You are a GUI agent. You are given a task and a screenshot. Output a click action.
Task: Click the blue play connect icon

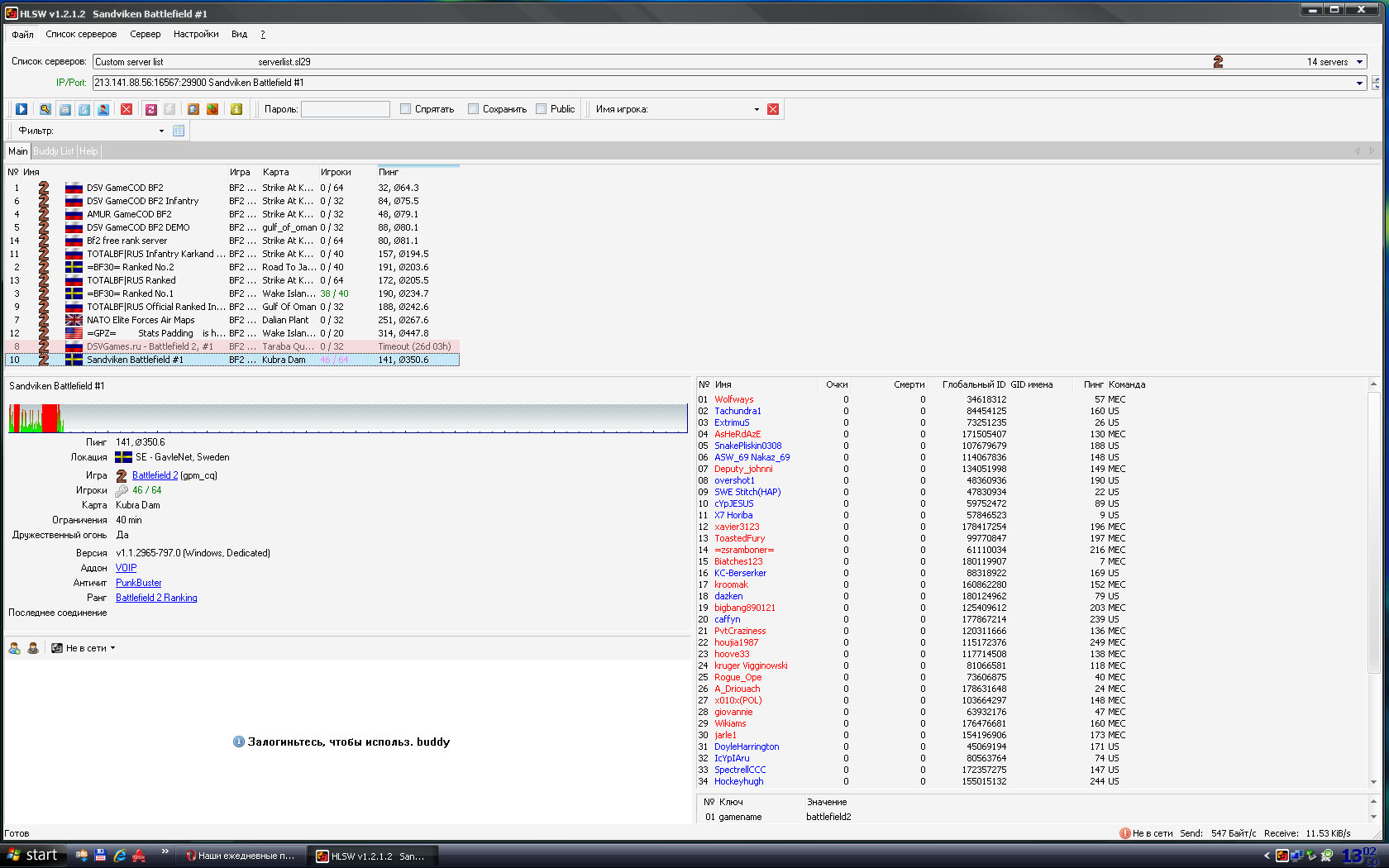[21, 109]
